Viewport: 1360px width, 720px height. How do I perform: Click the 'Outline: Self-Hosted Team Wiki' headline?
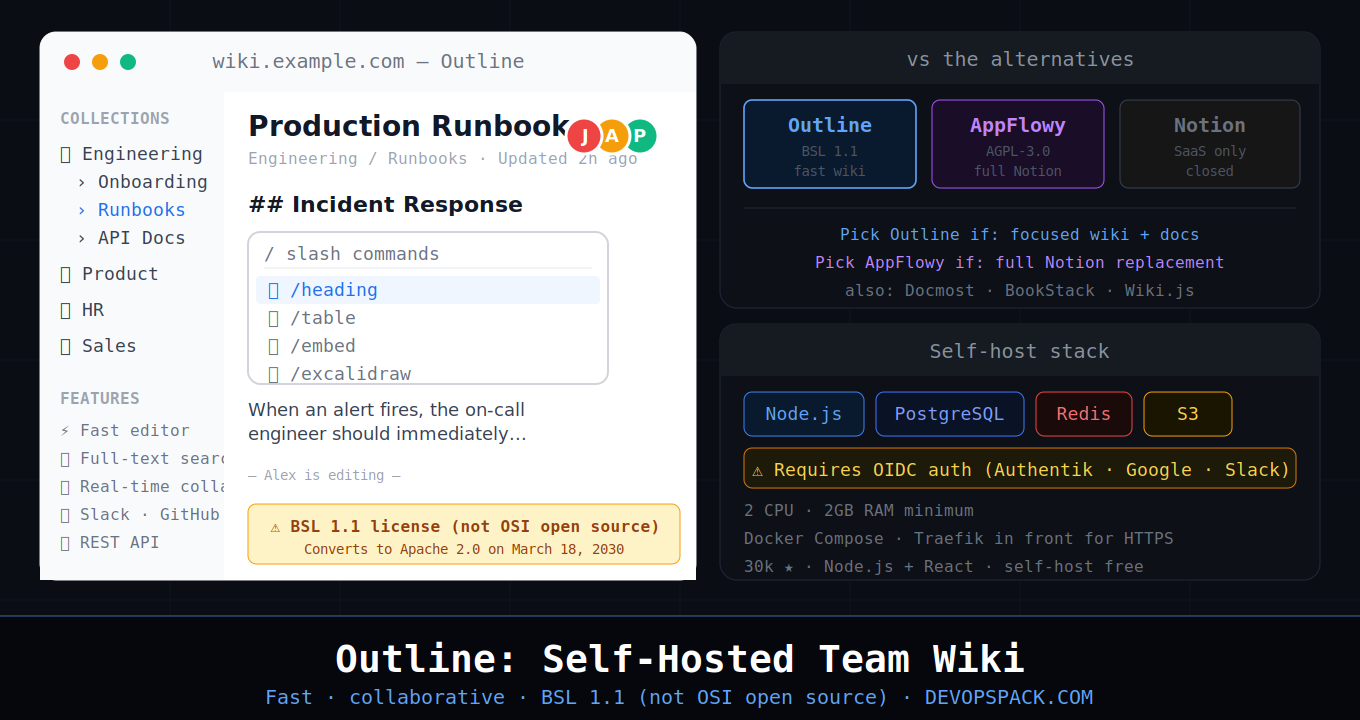tap(680, 659)
